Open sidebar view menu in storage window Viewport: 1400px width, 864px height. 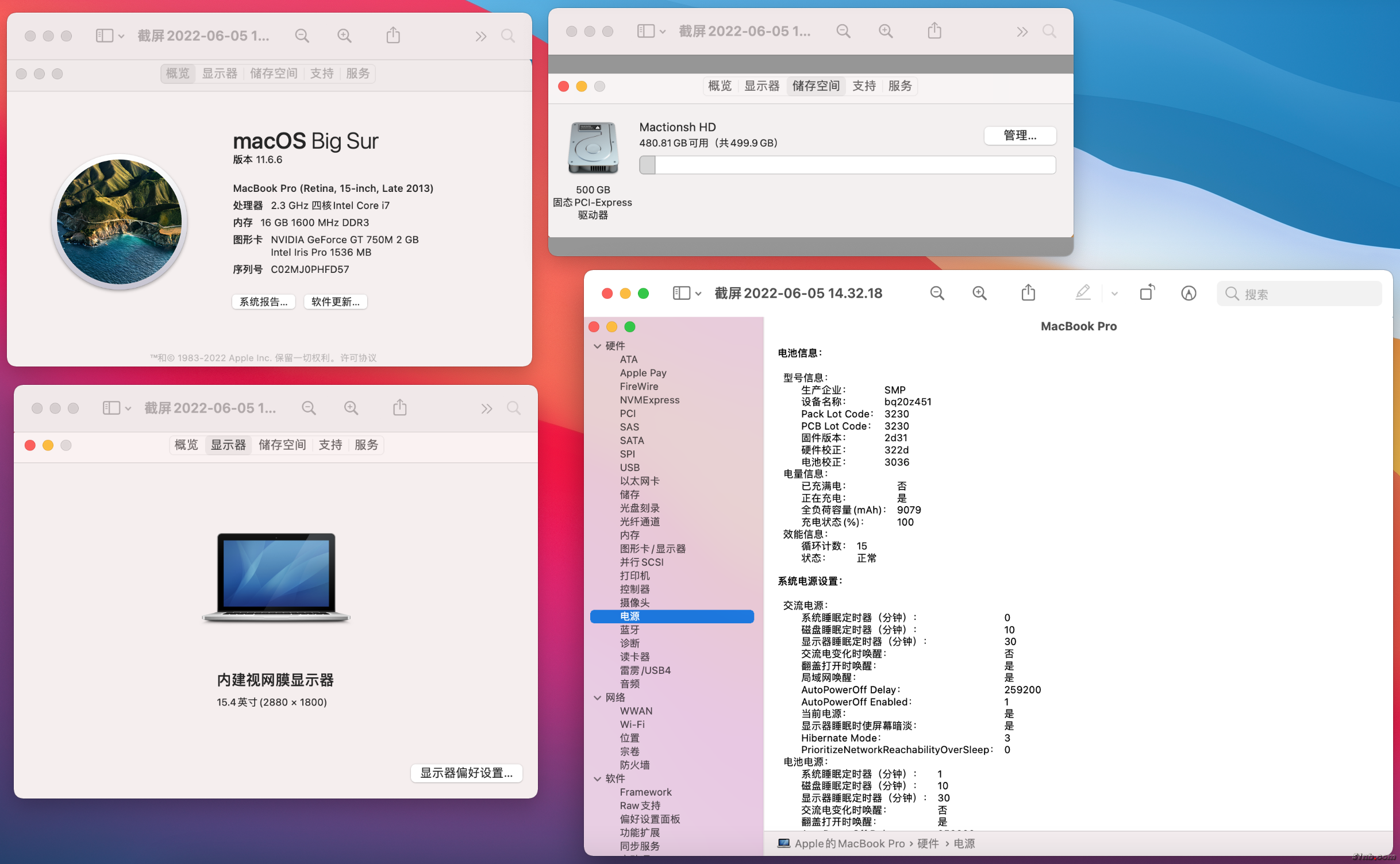click(x=651, y=31)
